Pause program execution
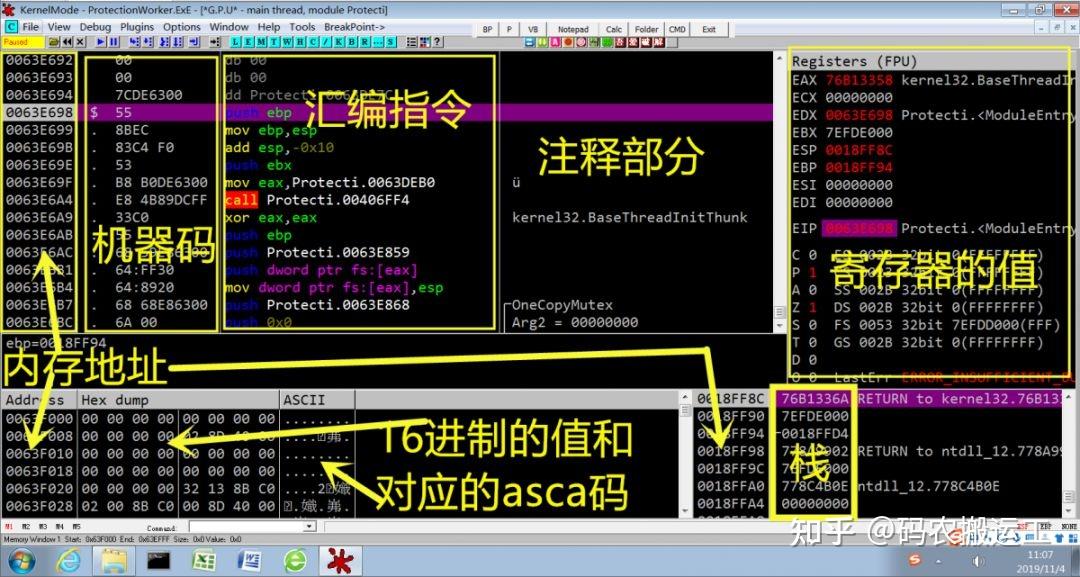Image resolution: width=1080 pixels, height=577 pixels. pyautogui.click(x=113, y=42)
